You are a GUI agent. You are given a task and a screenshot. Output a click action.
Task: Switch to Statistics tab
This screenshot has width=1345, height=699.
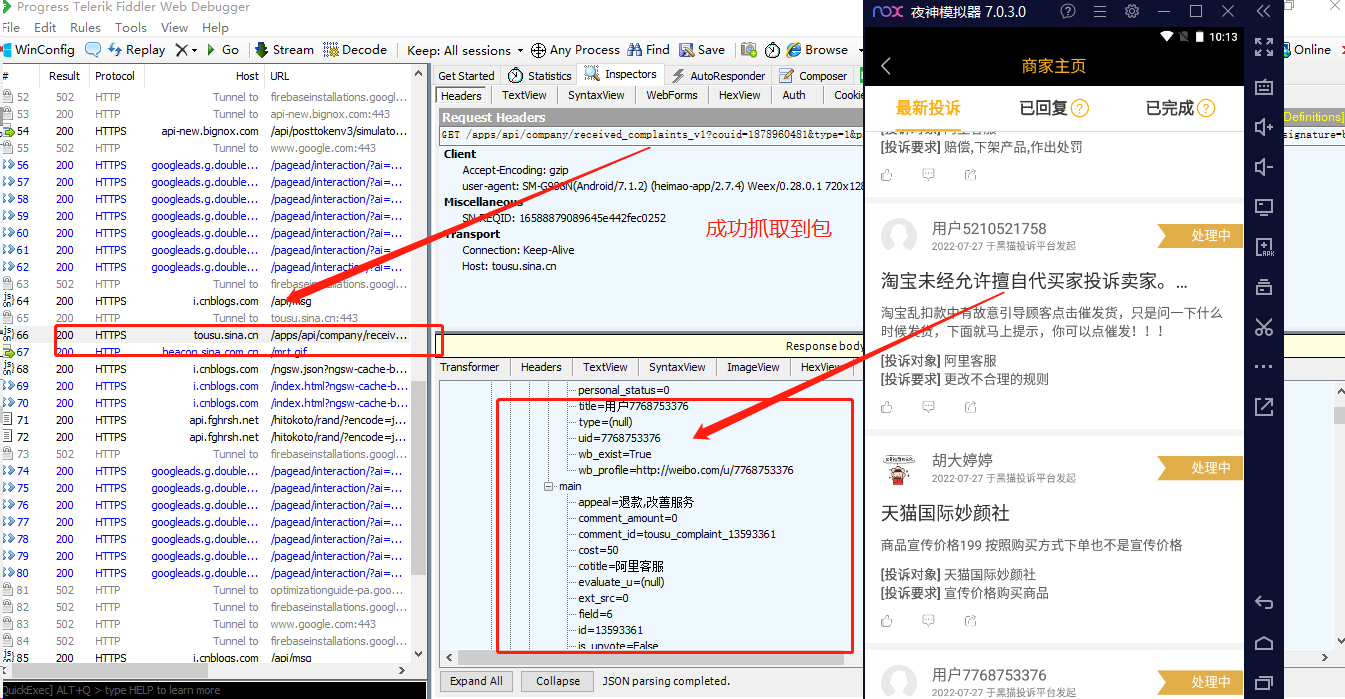(540, 76)
